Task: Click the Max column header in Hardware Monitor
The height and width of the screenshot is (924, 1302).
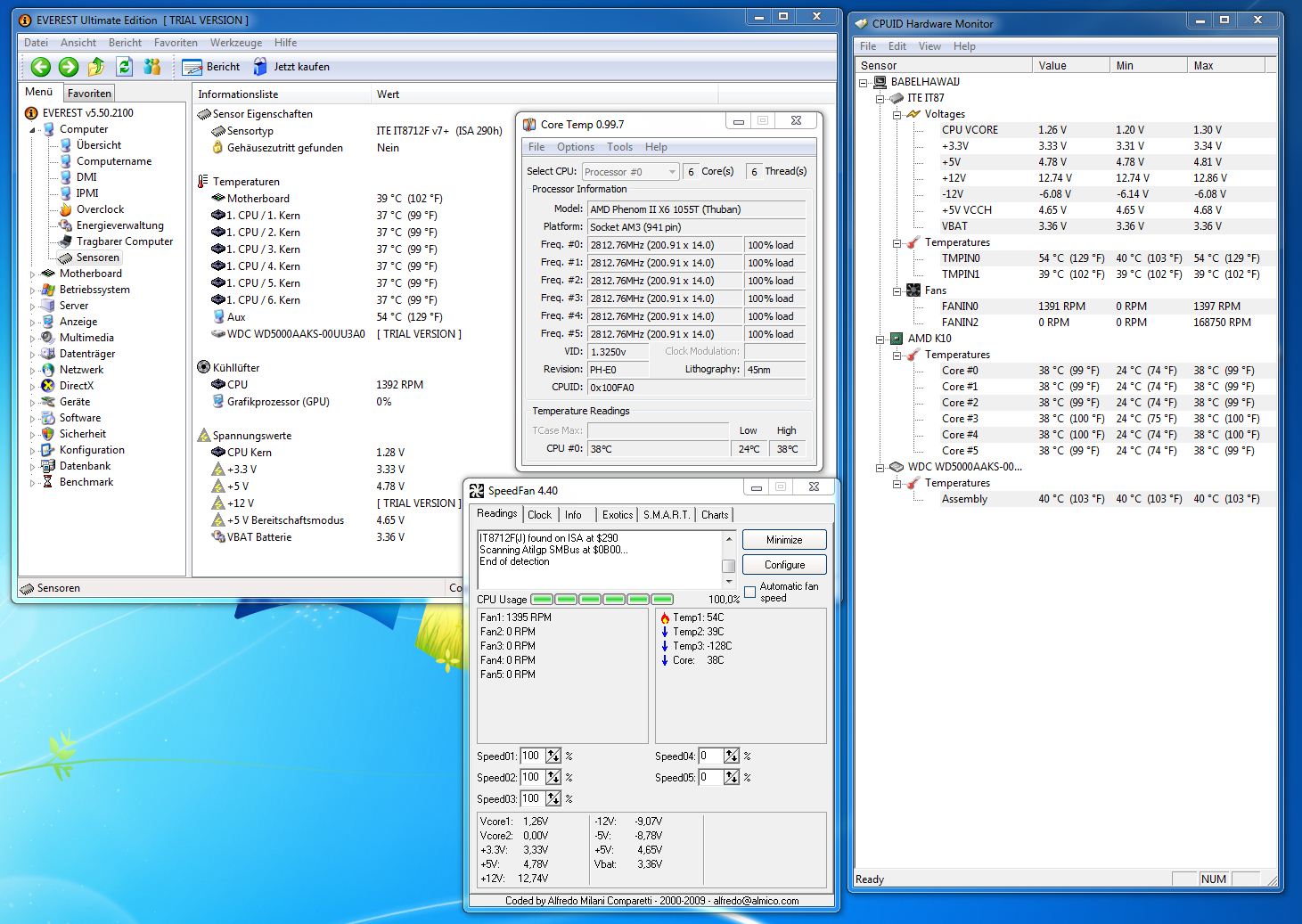Action: click(1226, 66)
